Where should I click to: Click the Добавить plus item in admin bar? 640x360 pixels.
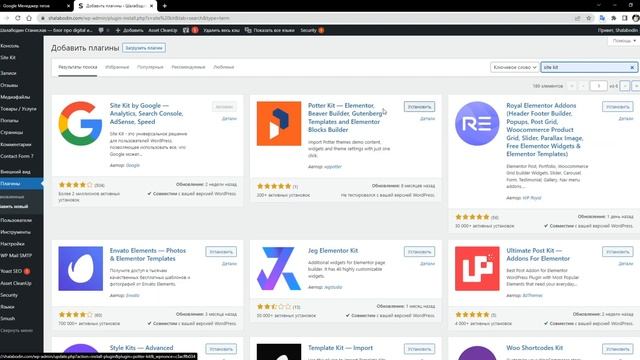[x=129, y=30]
